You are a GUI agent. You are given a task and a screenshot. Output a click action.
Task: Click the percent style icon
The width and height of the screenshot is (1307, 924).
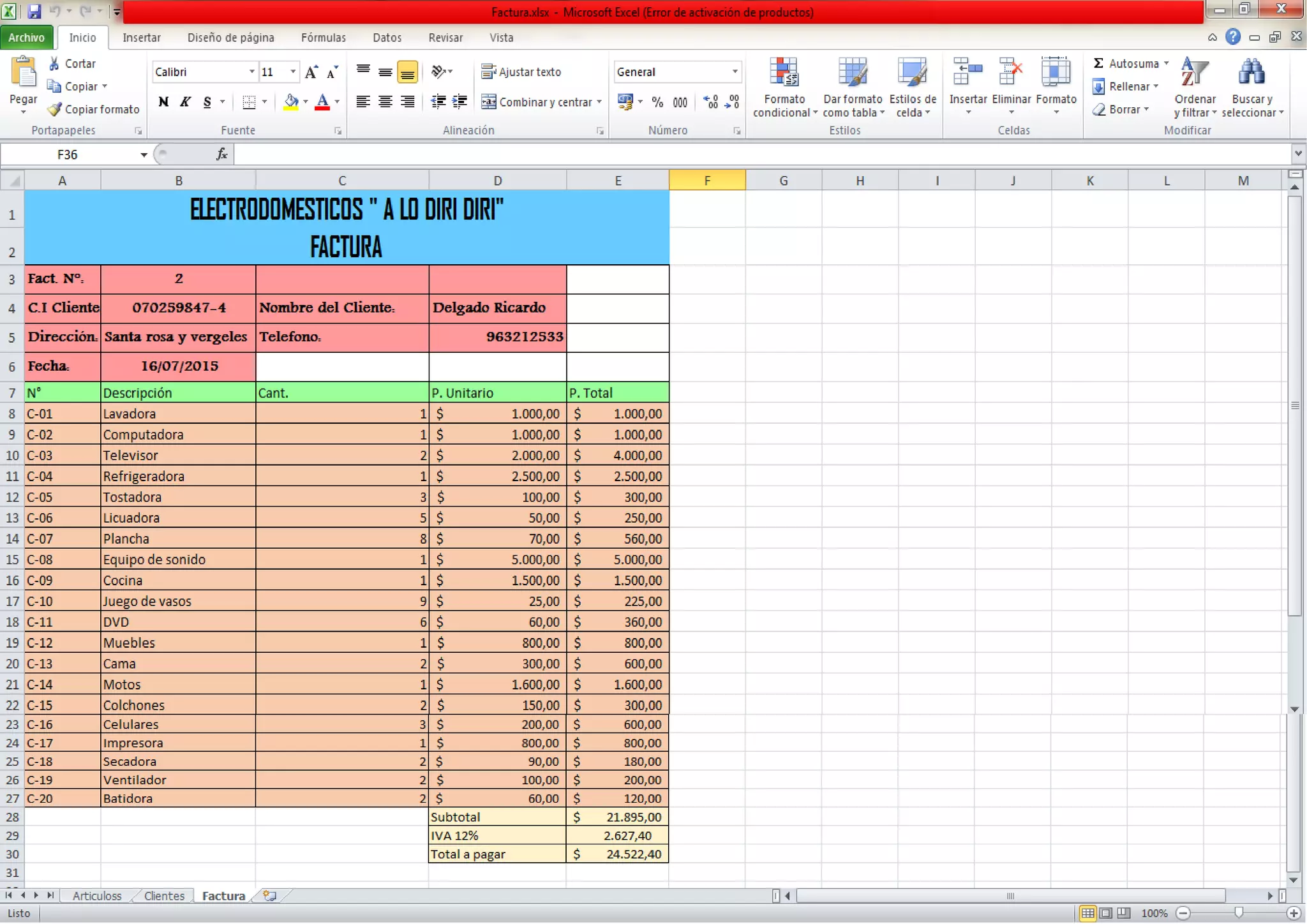click(x=657, y=102)
